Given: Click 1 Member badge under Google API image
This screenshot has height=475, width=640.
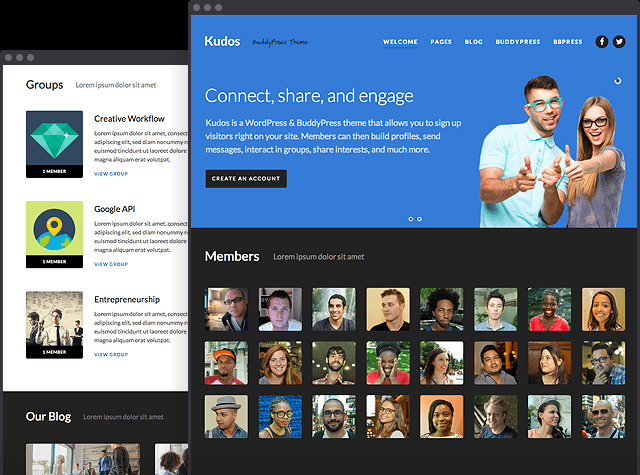Looking at the screenshot, I should (x=54, y=262).
